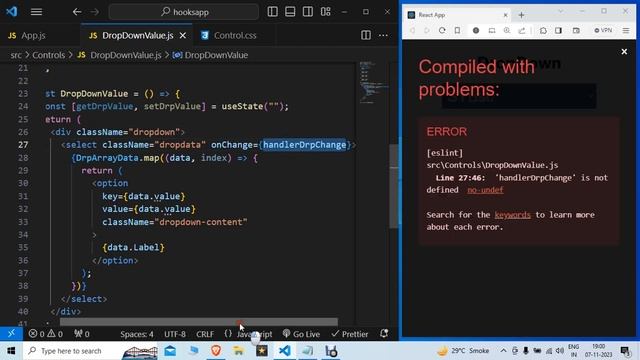
Task: Close the React App browser tab
Action: pos(505,15)
